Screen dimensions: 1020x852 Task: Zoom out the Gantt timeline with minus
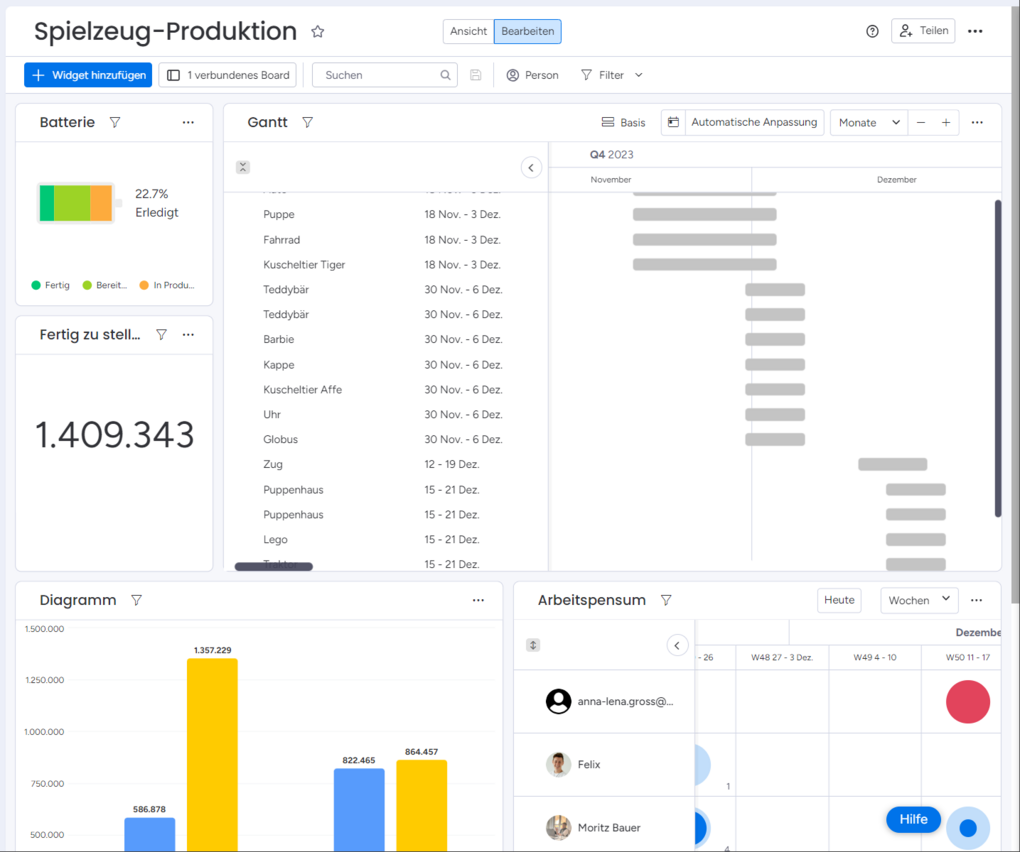920,122
